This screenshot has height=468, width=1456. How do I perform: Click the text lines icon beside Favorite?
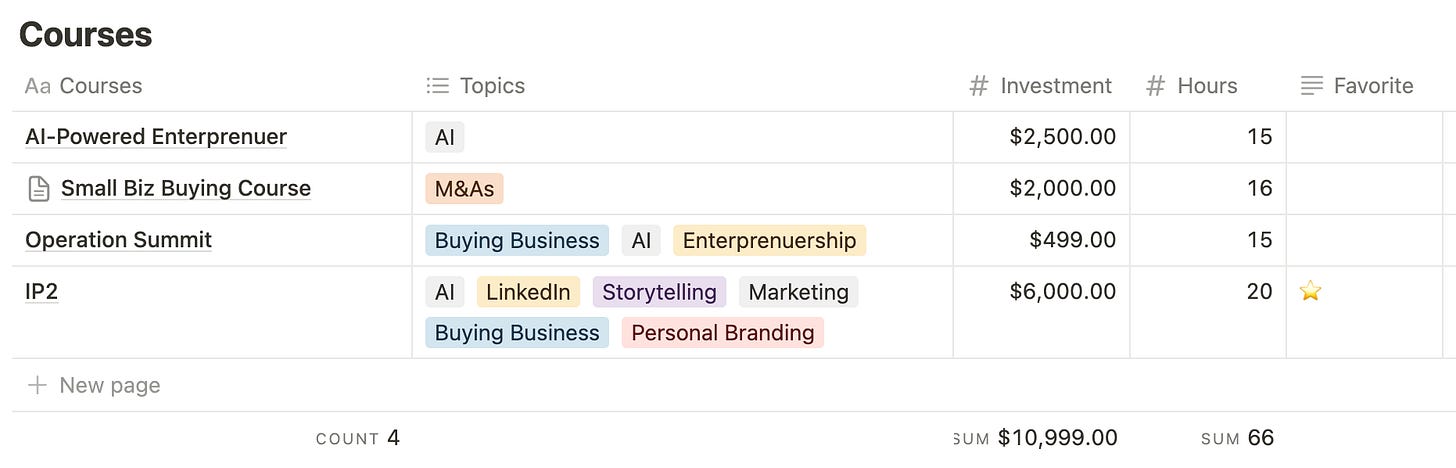tap(1311, 86)
